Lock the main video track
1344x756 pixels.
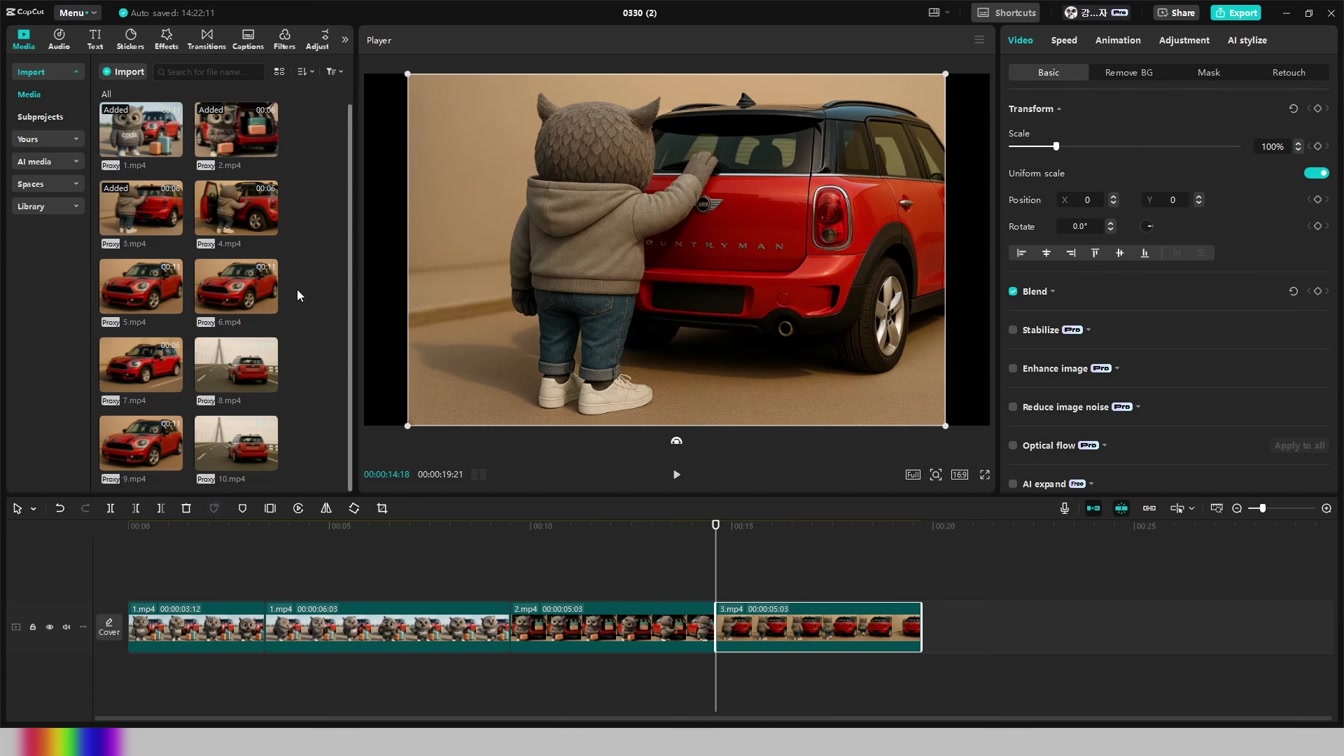pyautogui.click(x=32, y=627)
